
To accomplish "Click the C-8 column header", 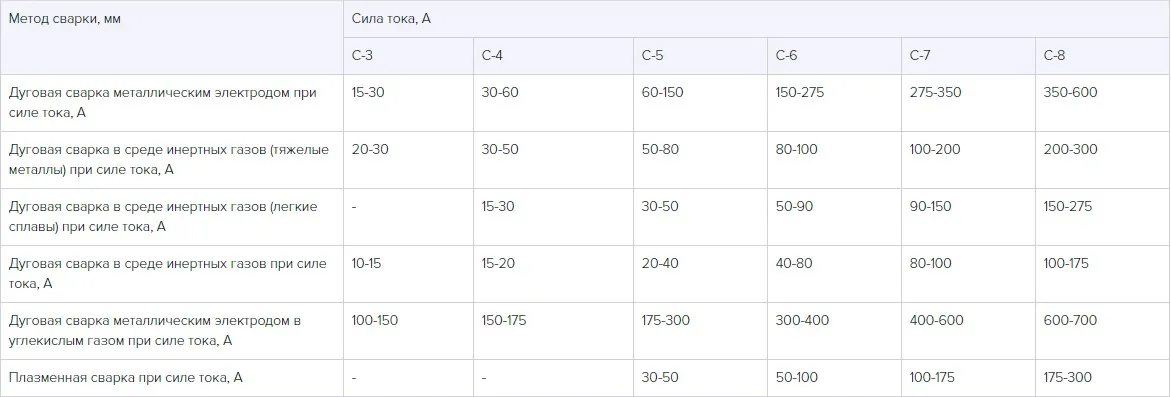I will coord(1103,56).
